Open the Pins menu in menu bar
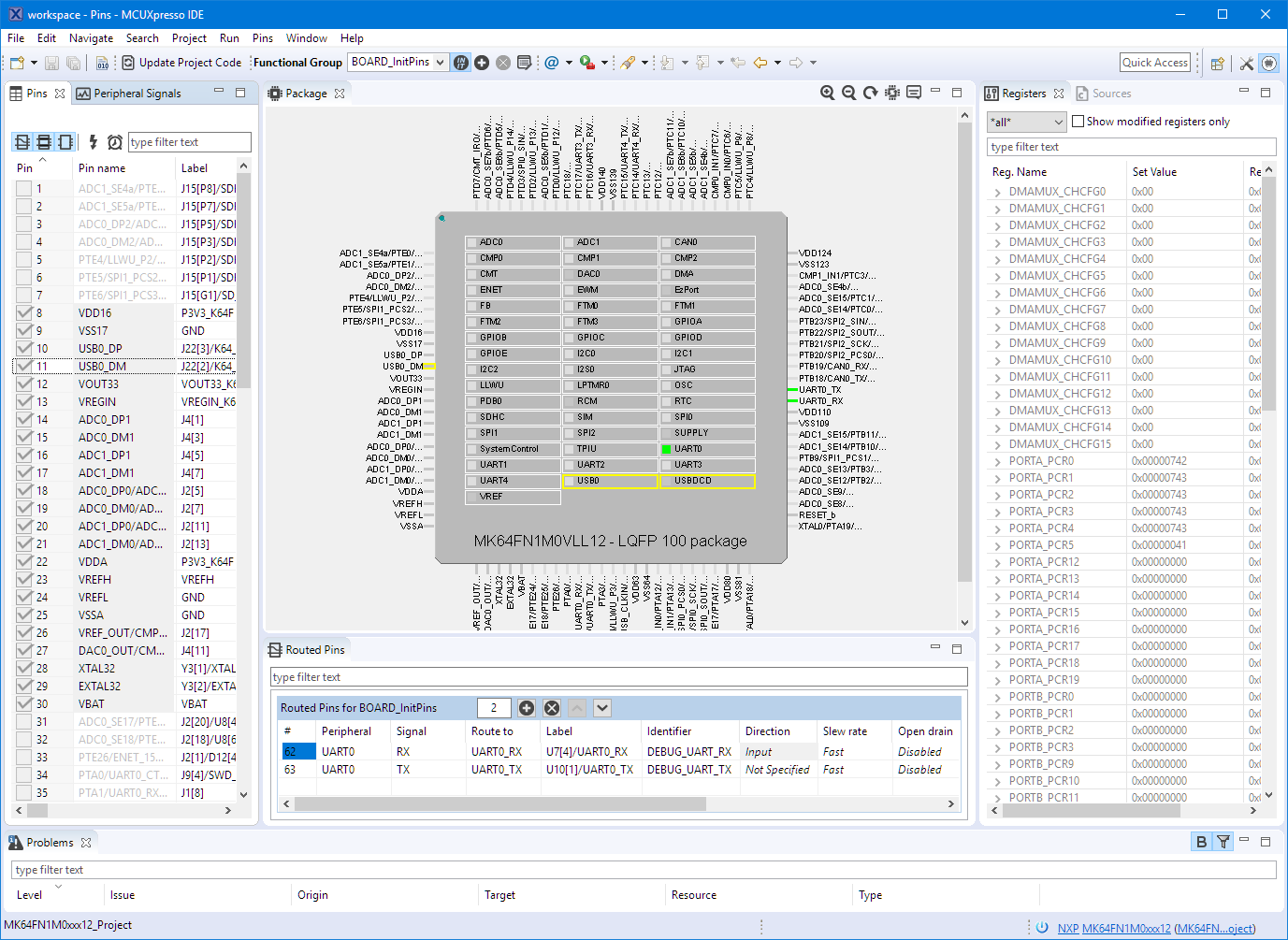 (x=262, y=38)
